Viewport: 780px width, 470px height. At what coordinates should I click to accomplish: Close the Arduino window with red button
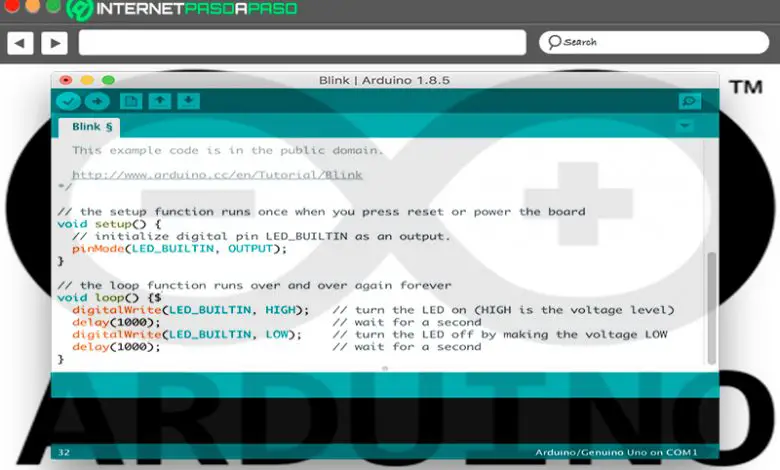66,80
